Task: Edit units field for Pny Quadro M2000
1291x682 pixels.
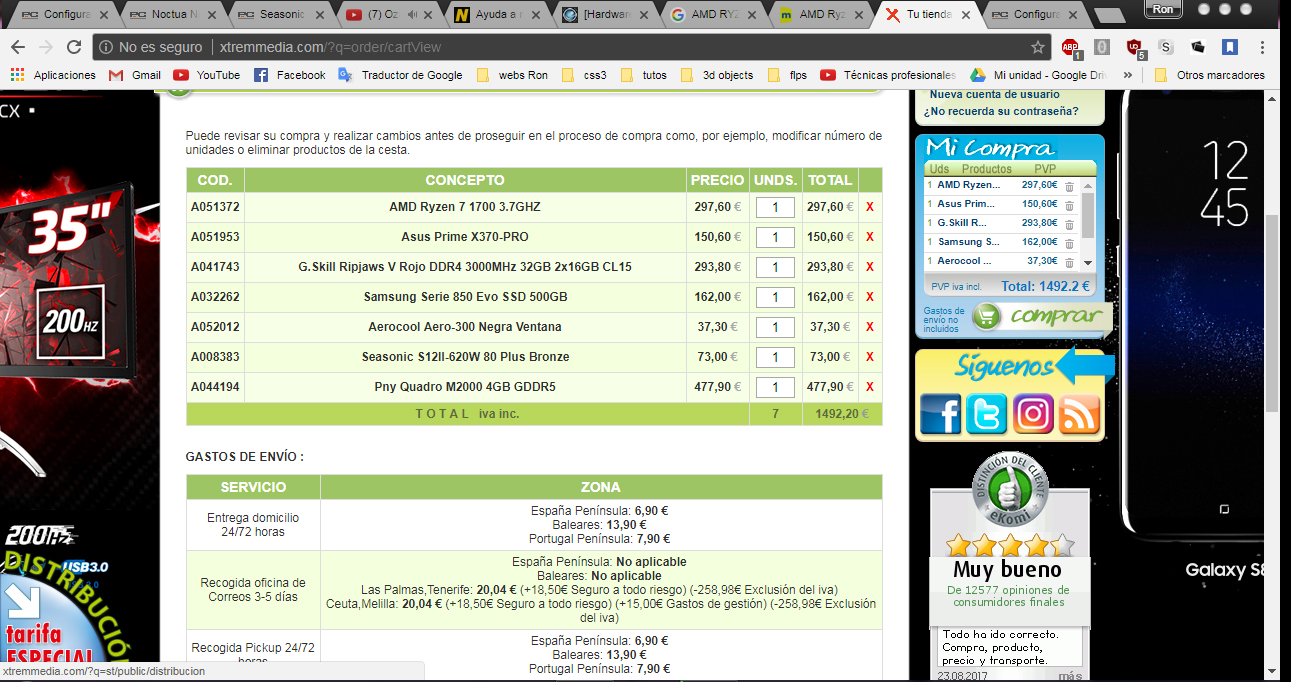Action: (x=775, y=387)
